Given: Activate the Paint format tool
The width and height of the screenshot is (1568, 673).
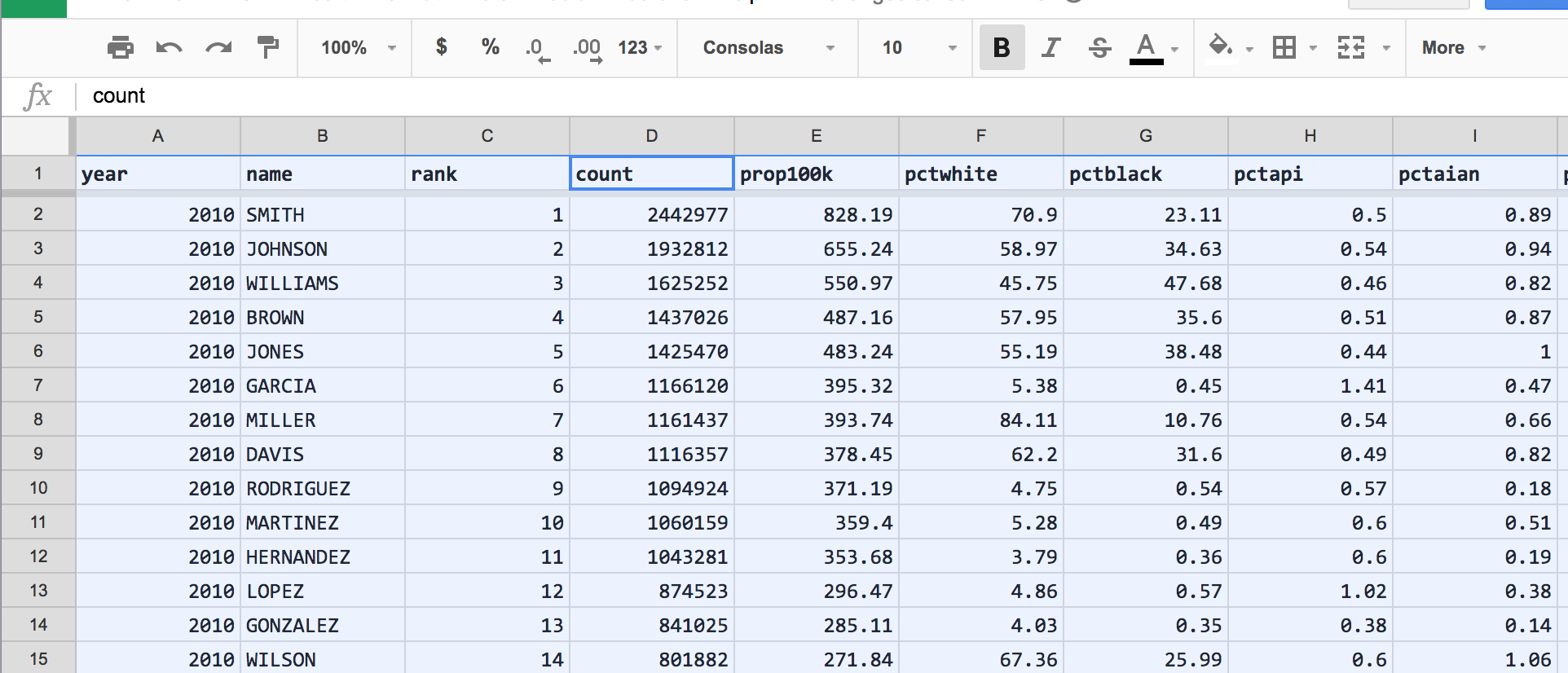Looking at the screenshot, I should coord(267,47).
